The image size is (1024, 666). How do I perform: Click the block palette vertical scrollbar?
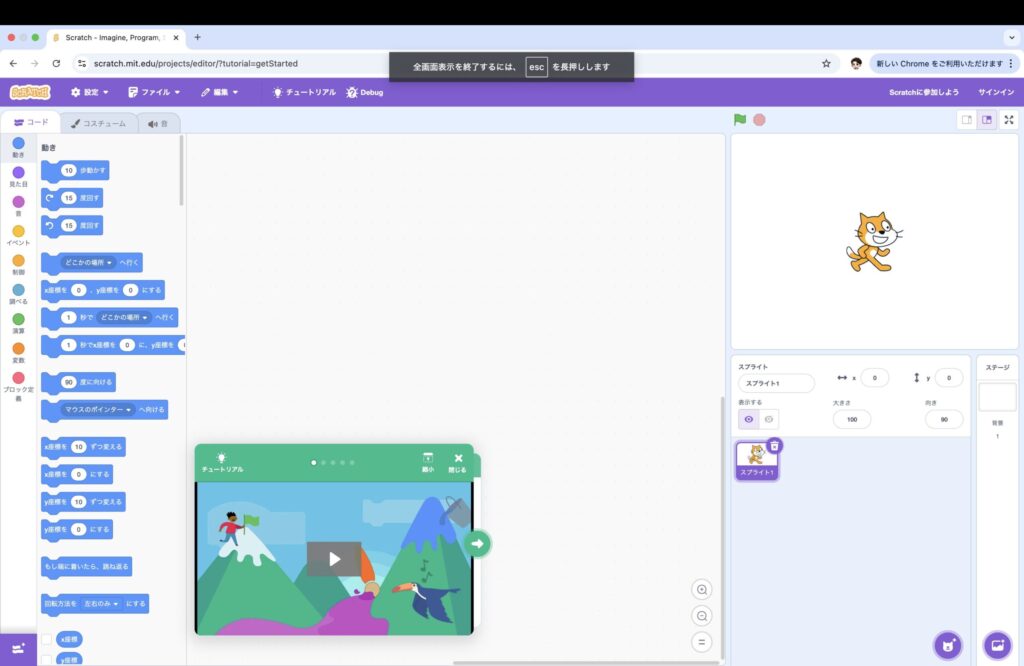pyautogui.click(x=181, y=171)
